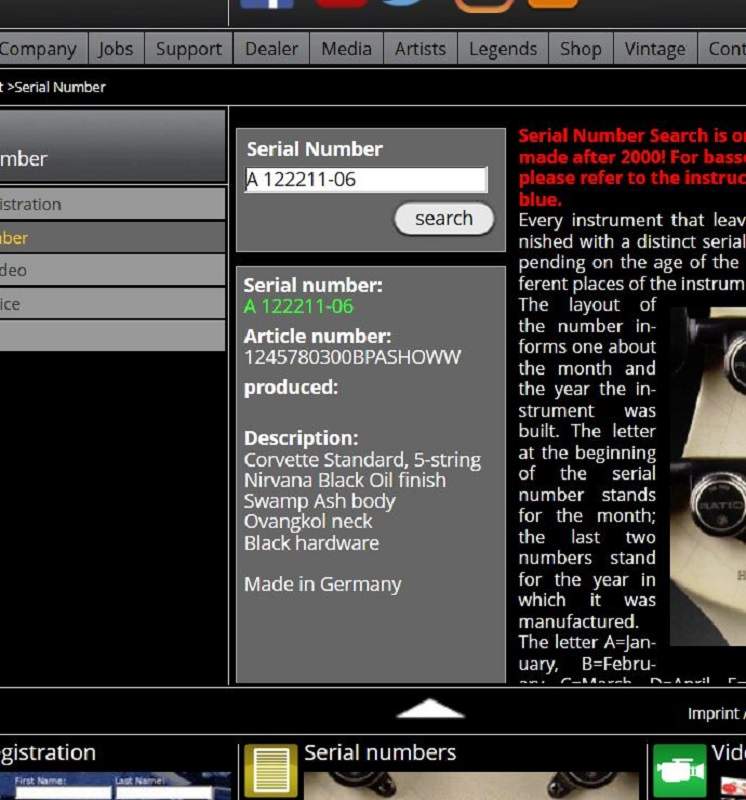This screenshot has width=746, height=800.
Task: Open the registration footer heading
Action: (48, 753)
